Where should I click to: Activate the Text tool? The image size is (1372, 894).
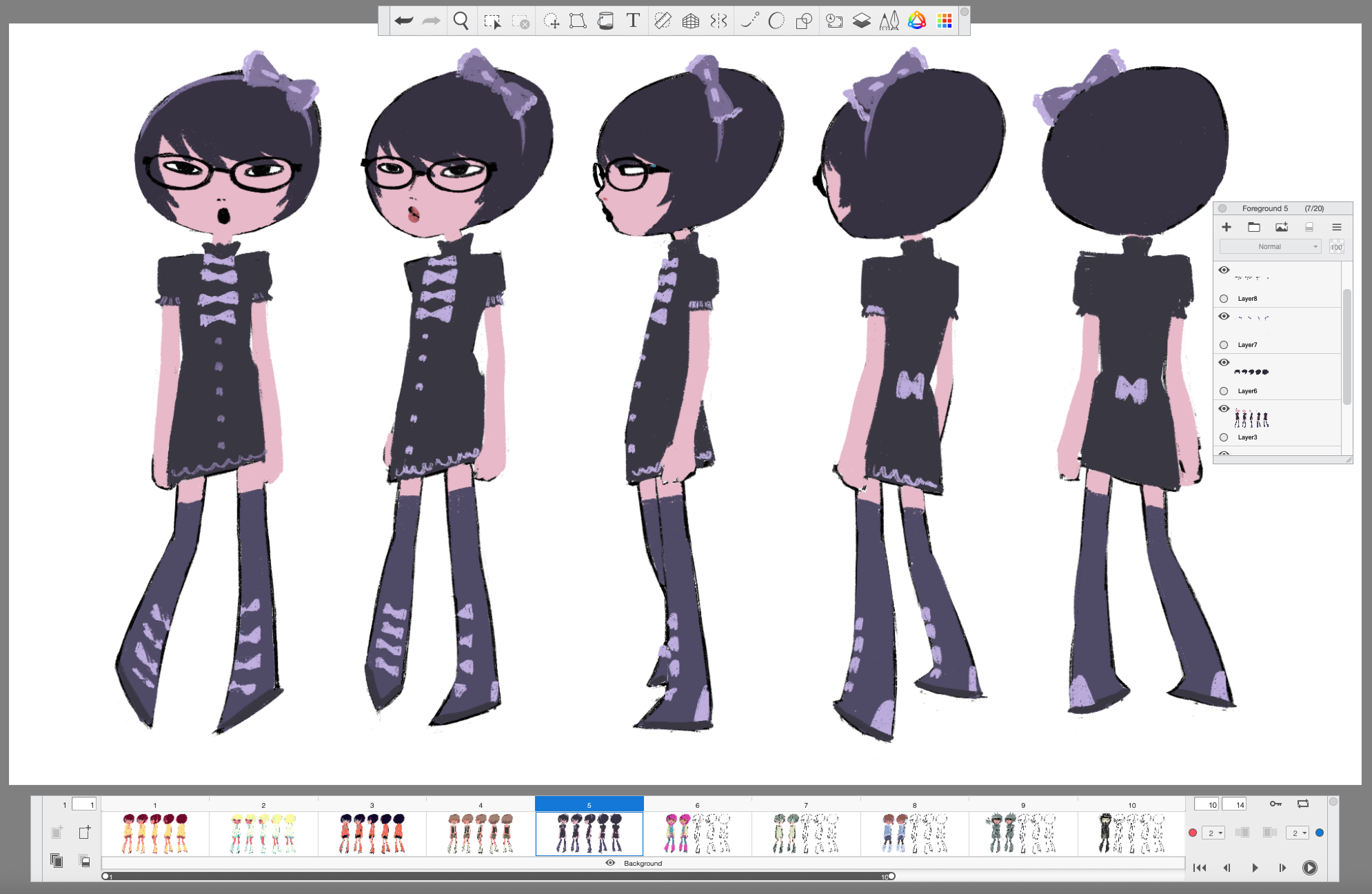tap(633, 21)
